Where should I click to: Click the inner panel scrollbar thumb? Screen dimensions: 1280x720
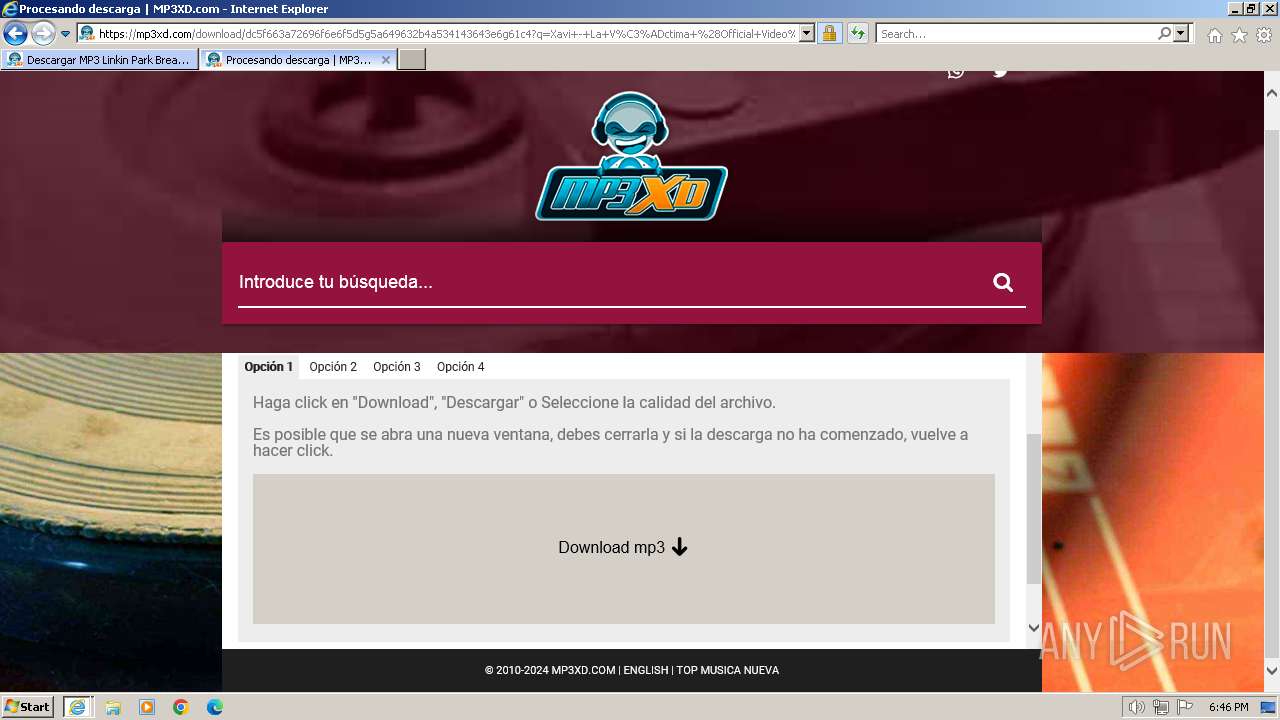coord(1034,508)
